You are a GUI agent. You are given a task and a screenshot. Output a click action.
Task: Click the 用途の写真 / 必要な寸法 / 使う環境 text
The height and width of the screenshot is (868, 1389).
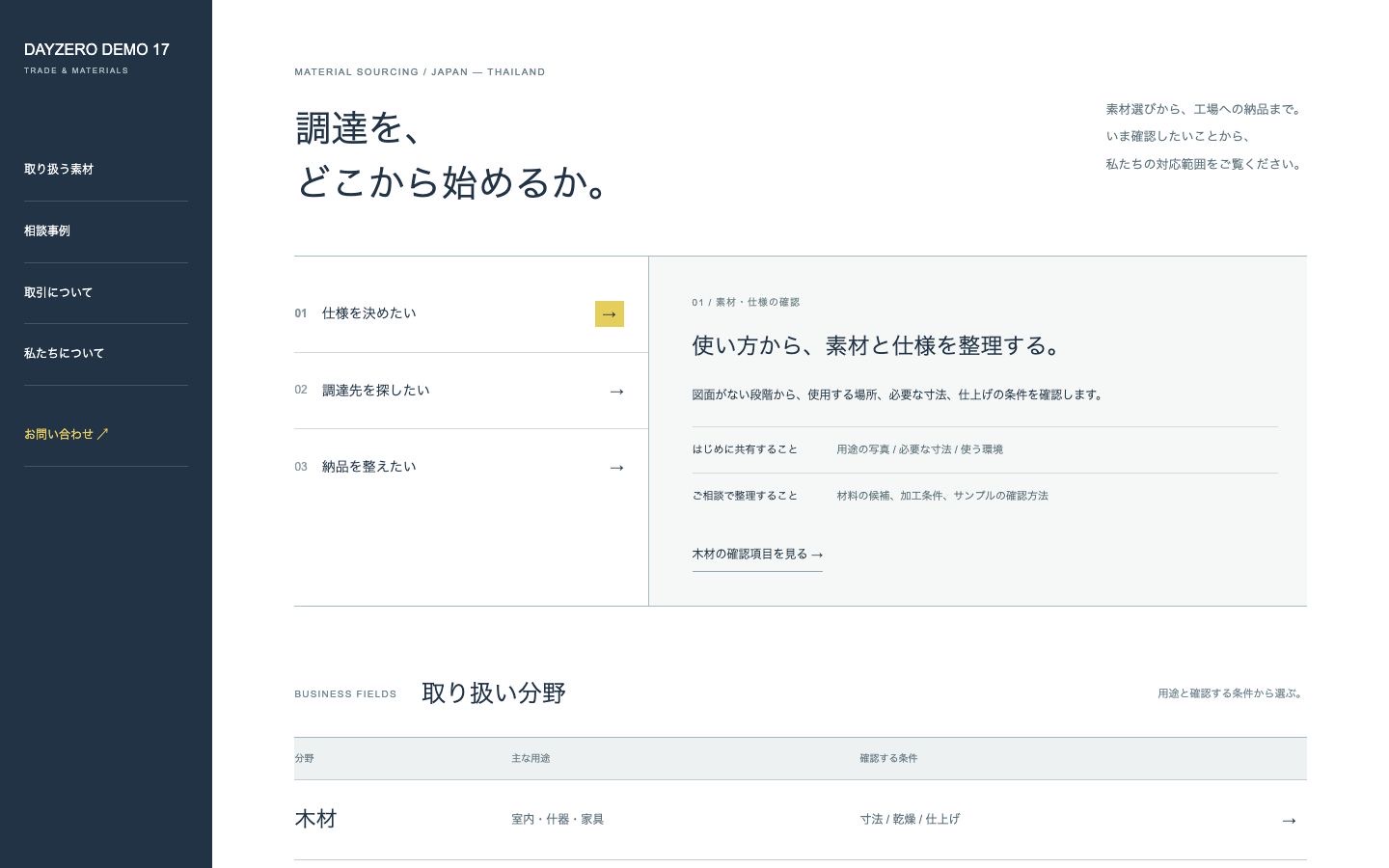click(x=919, y=450)
